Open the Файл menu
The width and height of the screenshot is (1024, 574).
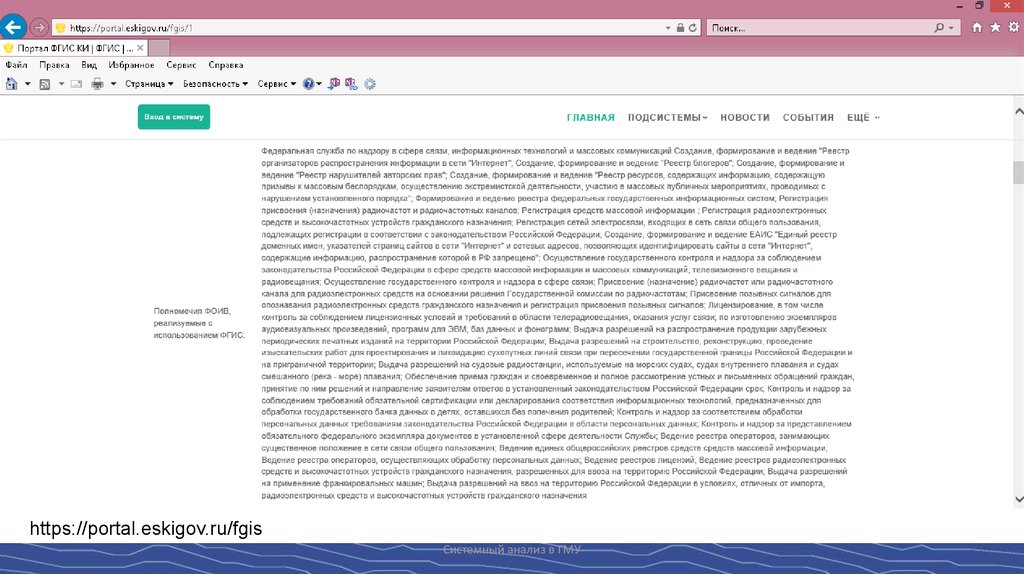16,65
